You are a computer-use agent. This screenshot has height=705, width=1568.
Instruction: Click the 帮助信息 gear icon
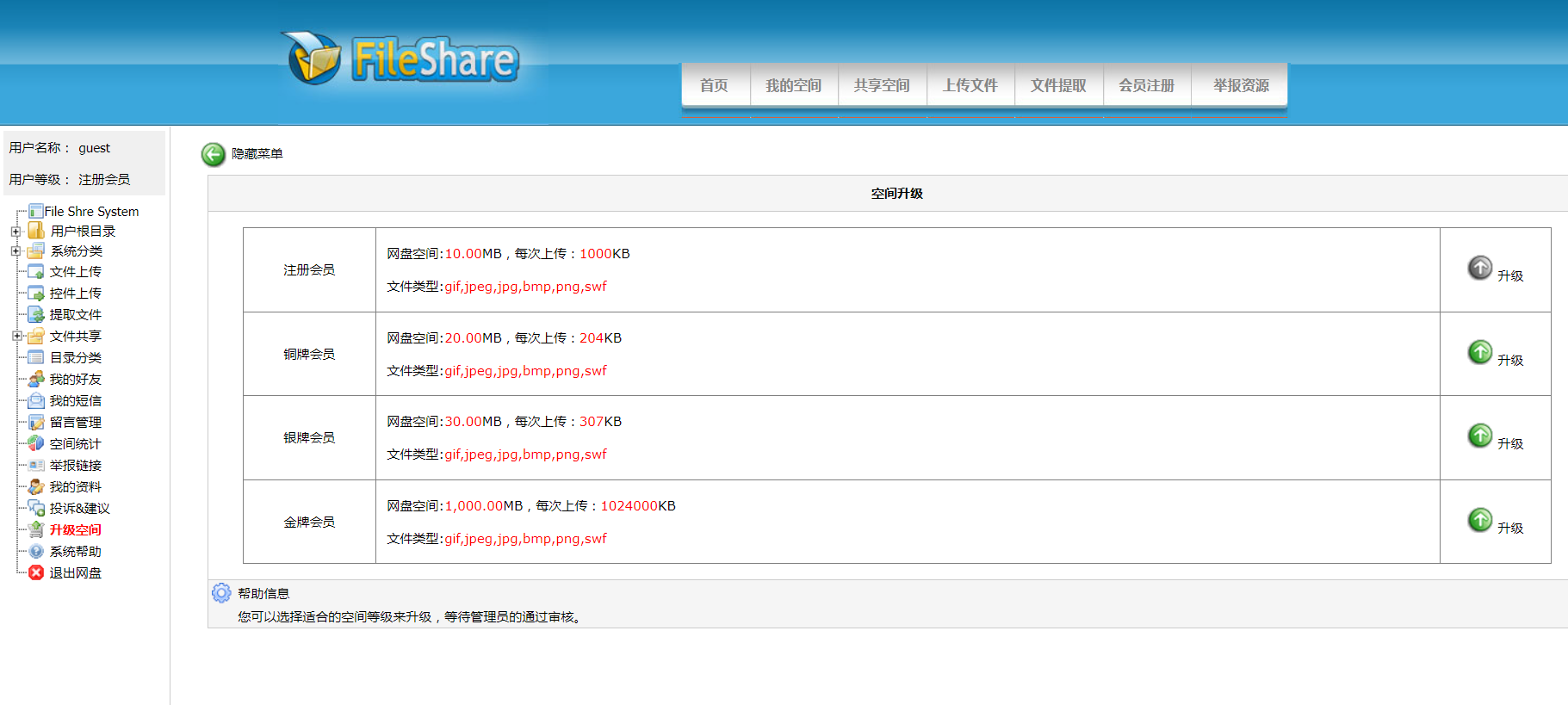[221, 593]
